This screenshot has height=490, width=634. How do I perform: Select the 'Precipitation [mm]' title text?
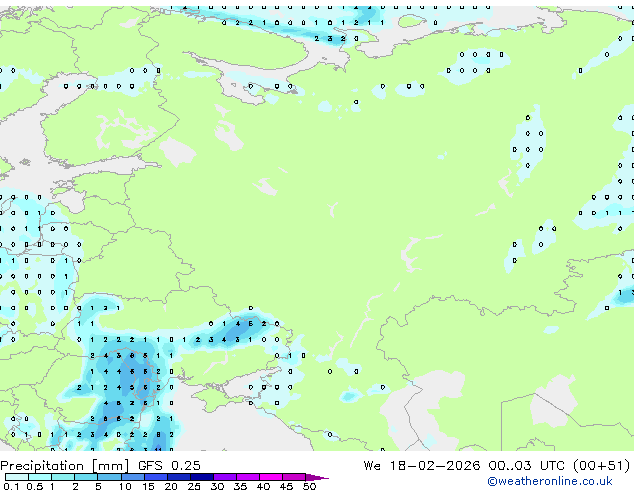point(64,466)
